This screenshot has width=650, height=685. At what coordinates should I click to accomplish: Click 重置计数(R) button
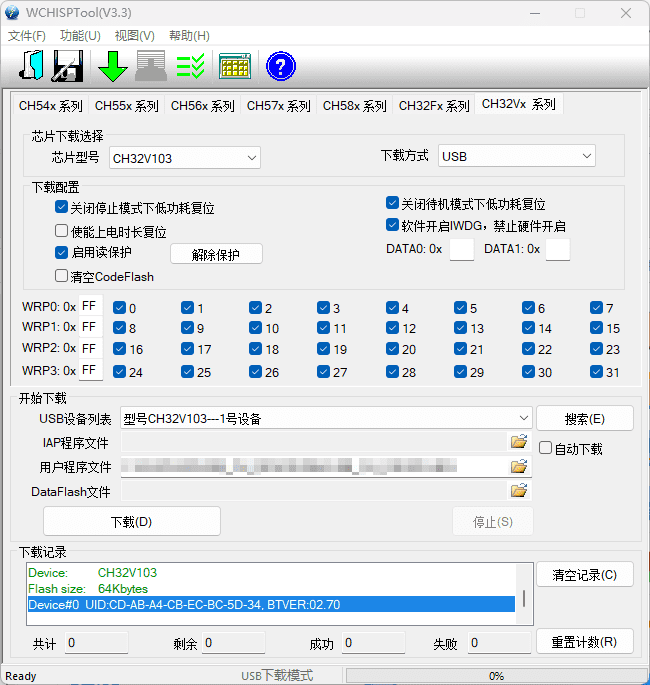click(x=585, y=641)
